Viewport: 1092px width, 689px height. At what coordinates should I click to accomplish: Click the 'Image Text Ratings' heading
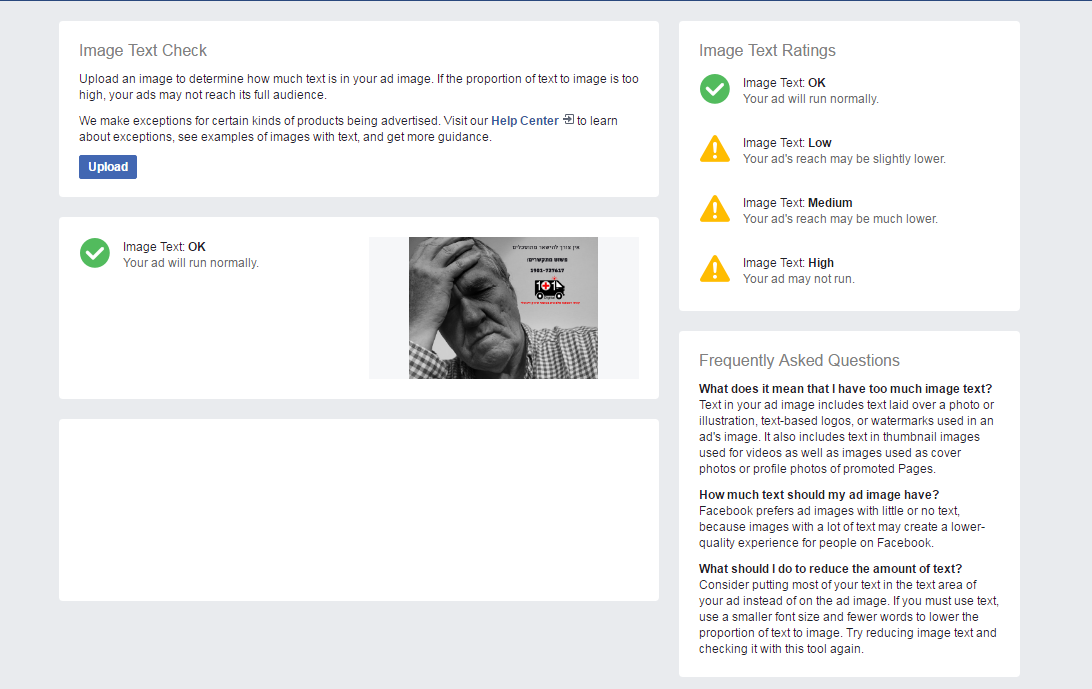tap(767, 51)
